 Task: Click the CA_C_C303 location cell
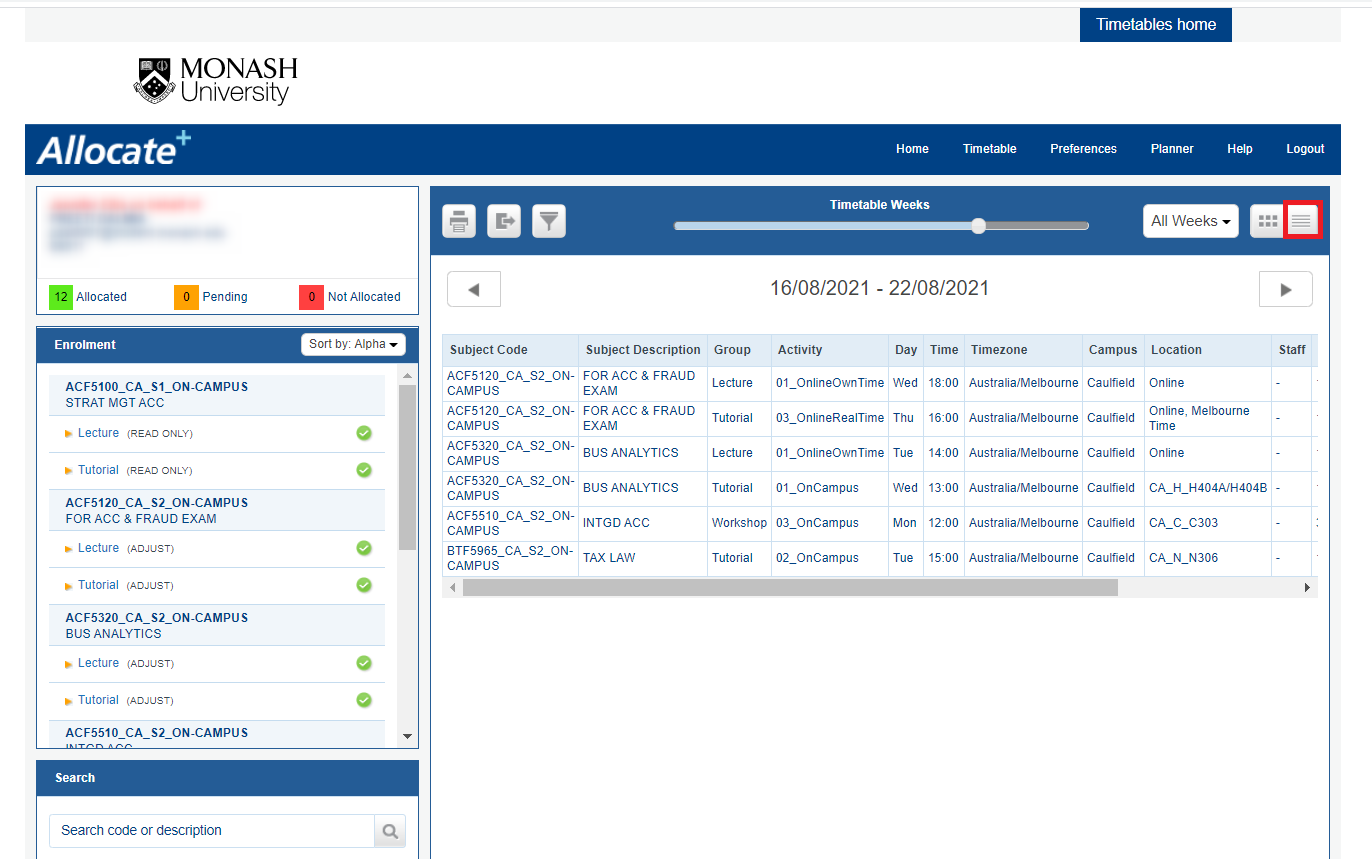[1208, 523]
